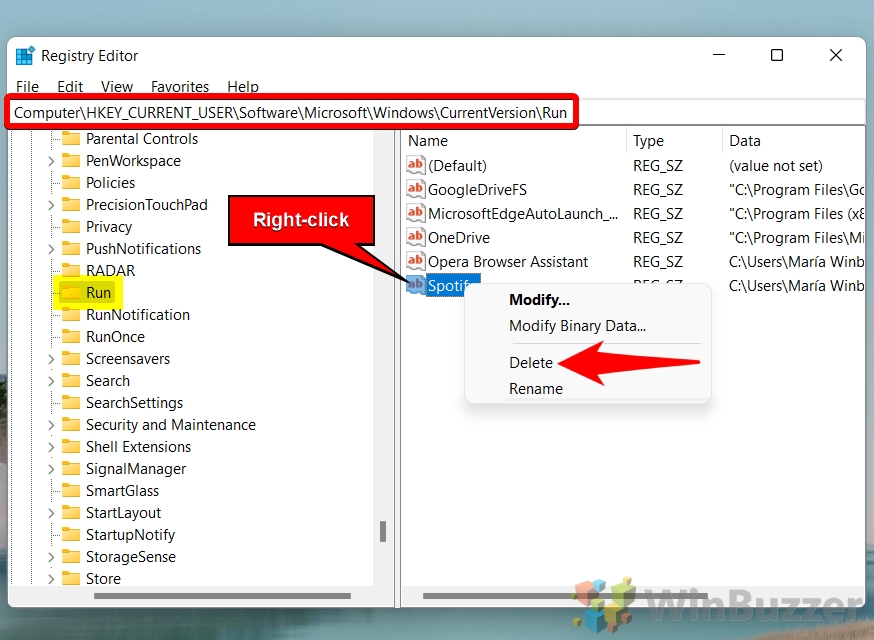Click the Shell Extensions folder icon

tap(71, 447)
